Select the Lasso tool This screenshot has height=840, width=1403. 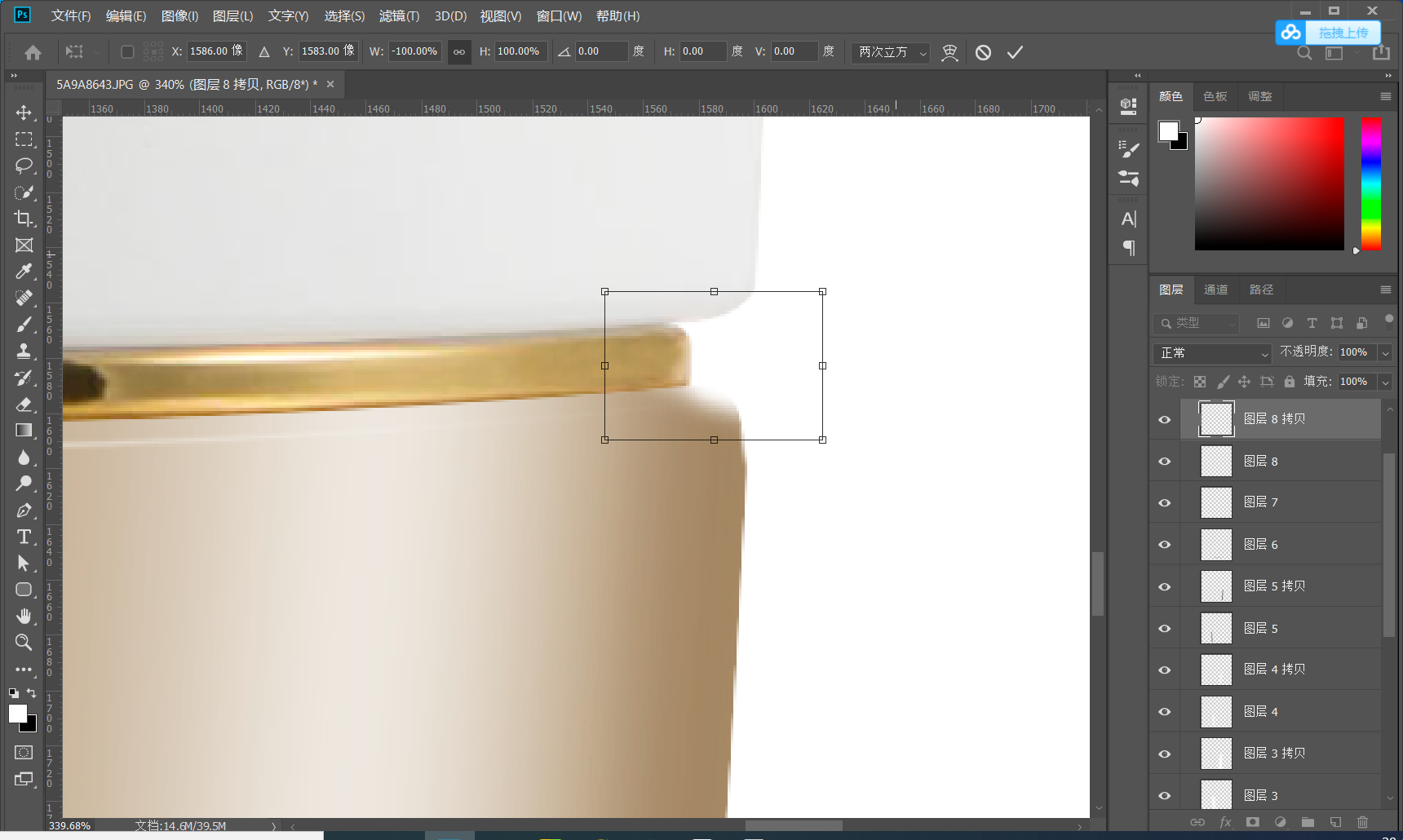(x=24, y=166)
